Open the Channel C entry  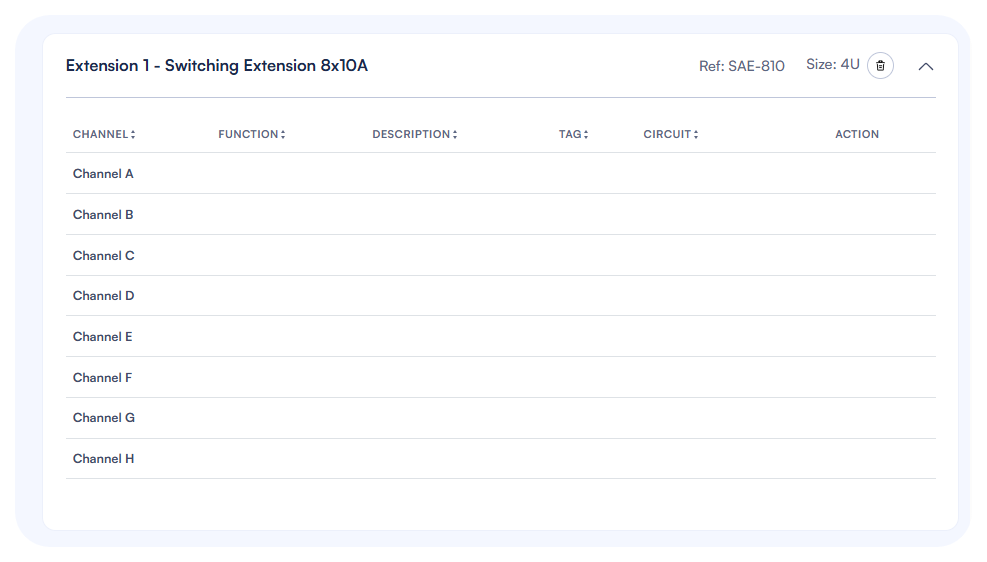pyautogui.click(x=104, y=256)
